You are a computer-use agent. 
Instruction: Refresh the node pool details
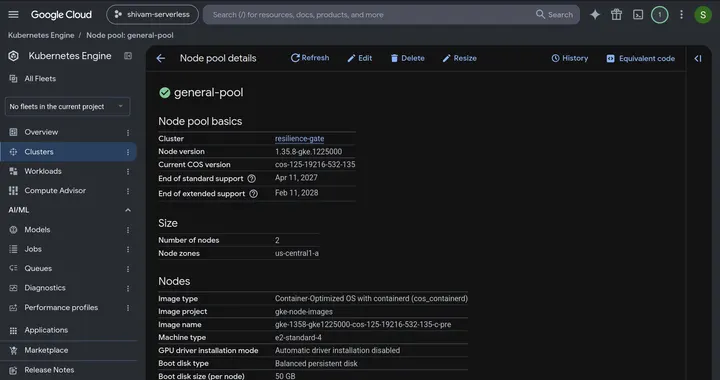coord(310,58)
